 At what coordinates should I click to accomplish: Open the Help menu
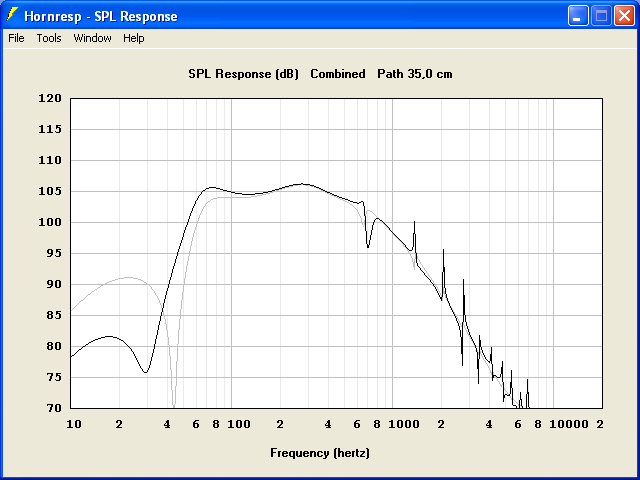[x=133, y=38]
